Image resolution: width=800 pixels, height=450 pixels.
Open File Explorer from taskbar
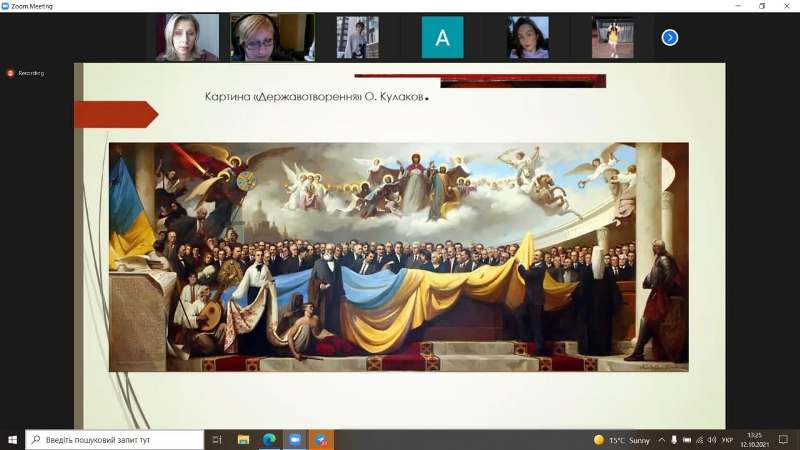(243, 440)
